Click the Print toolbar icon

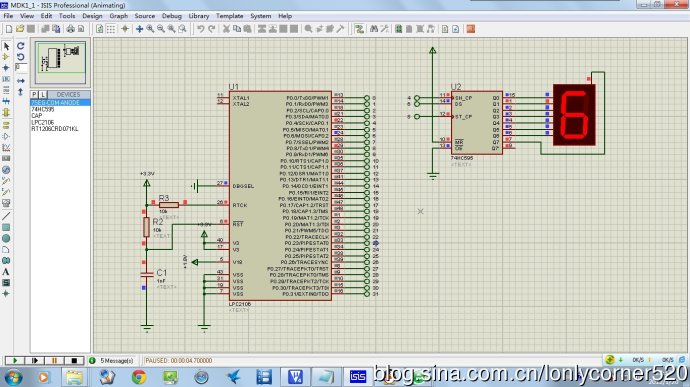pyautogui.click(x=70, y=29)
